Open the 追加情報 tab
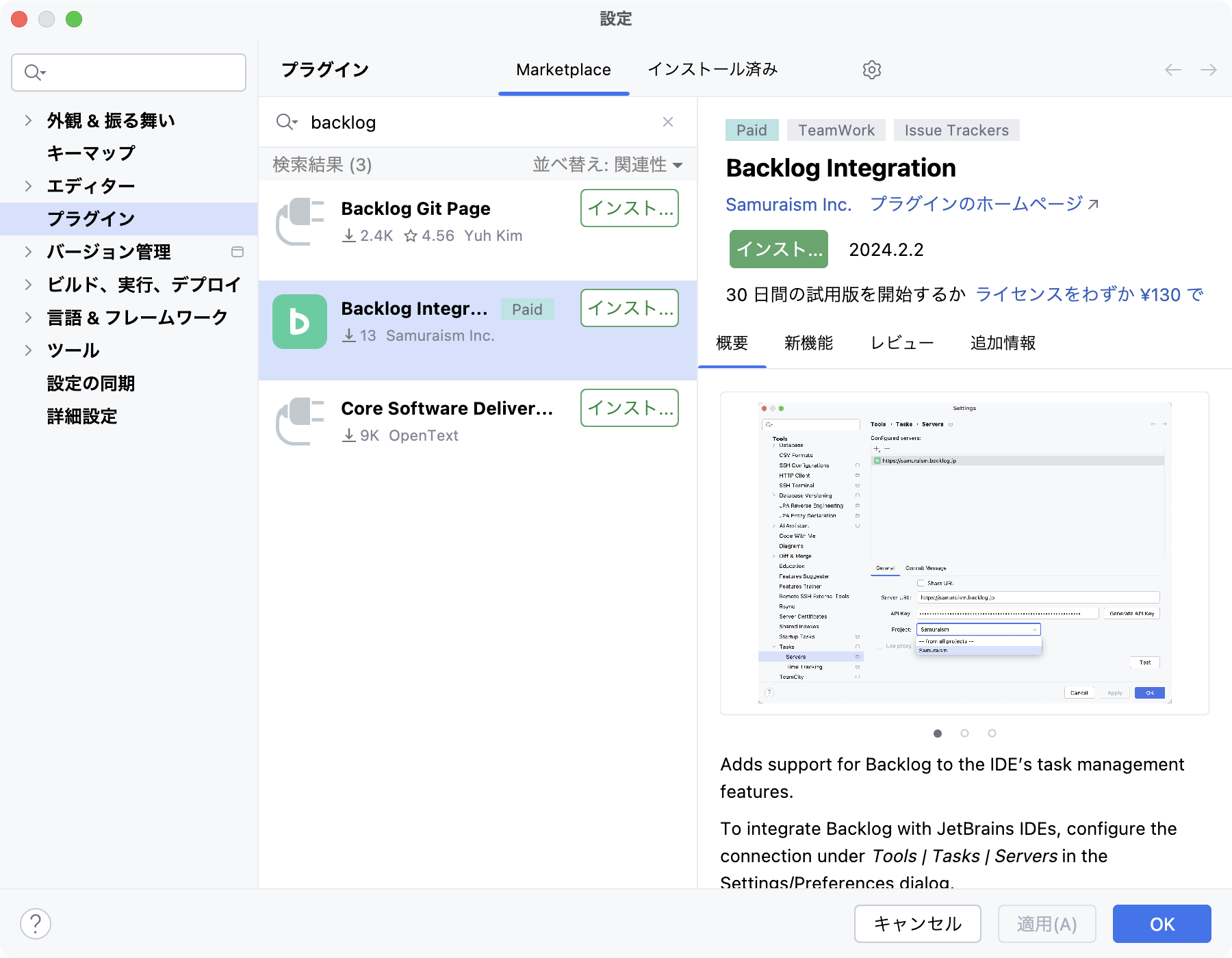 (x=1003, y=343)
